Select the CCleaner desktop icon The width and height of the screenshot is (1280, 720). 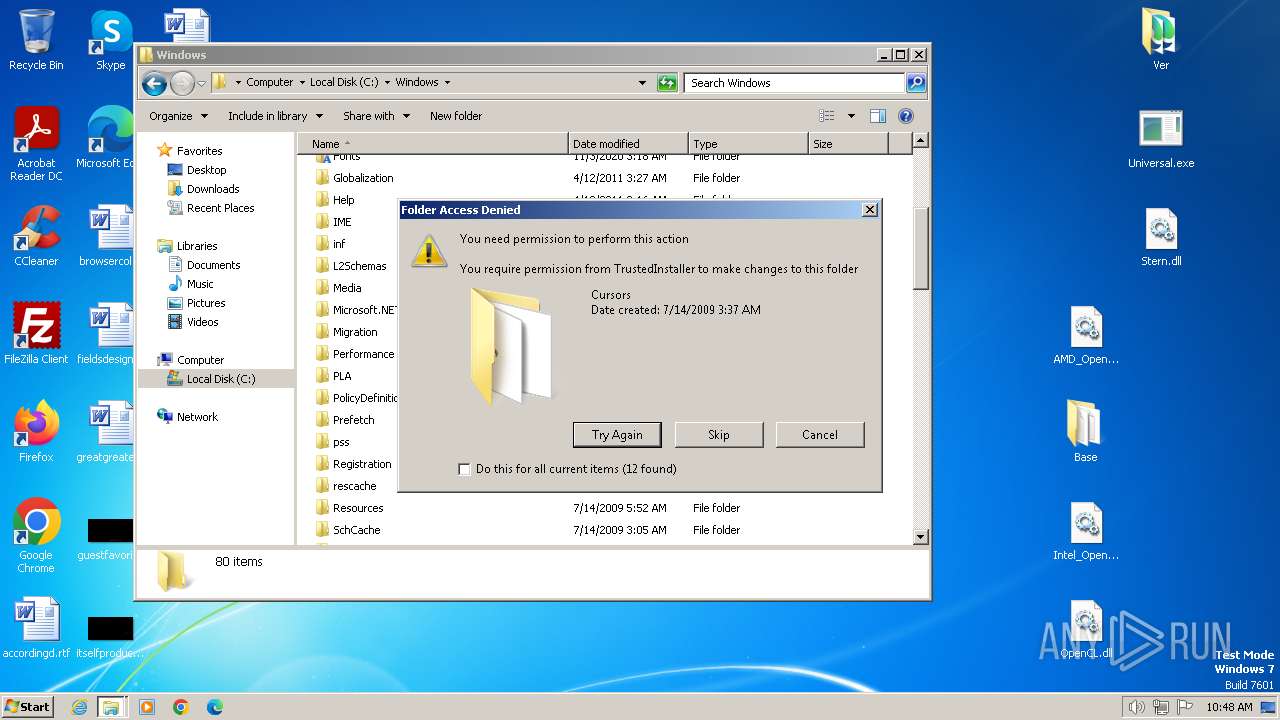36,236
